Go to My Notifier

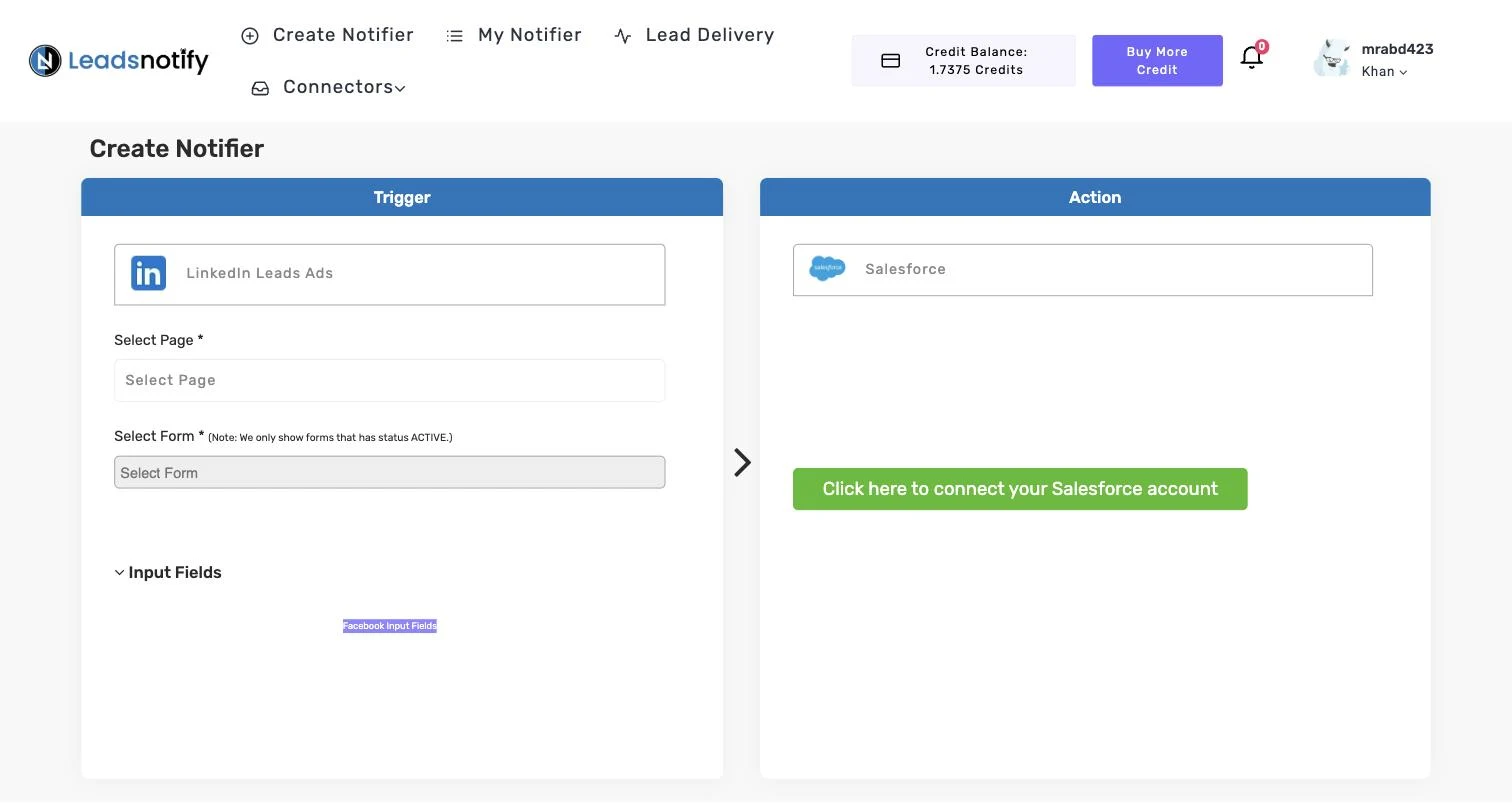(514, 35)
